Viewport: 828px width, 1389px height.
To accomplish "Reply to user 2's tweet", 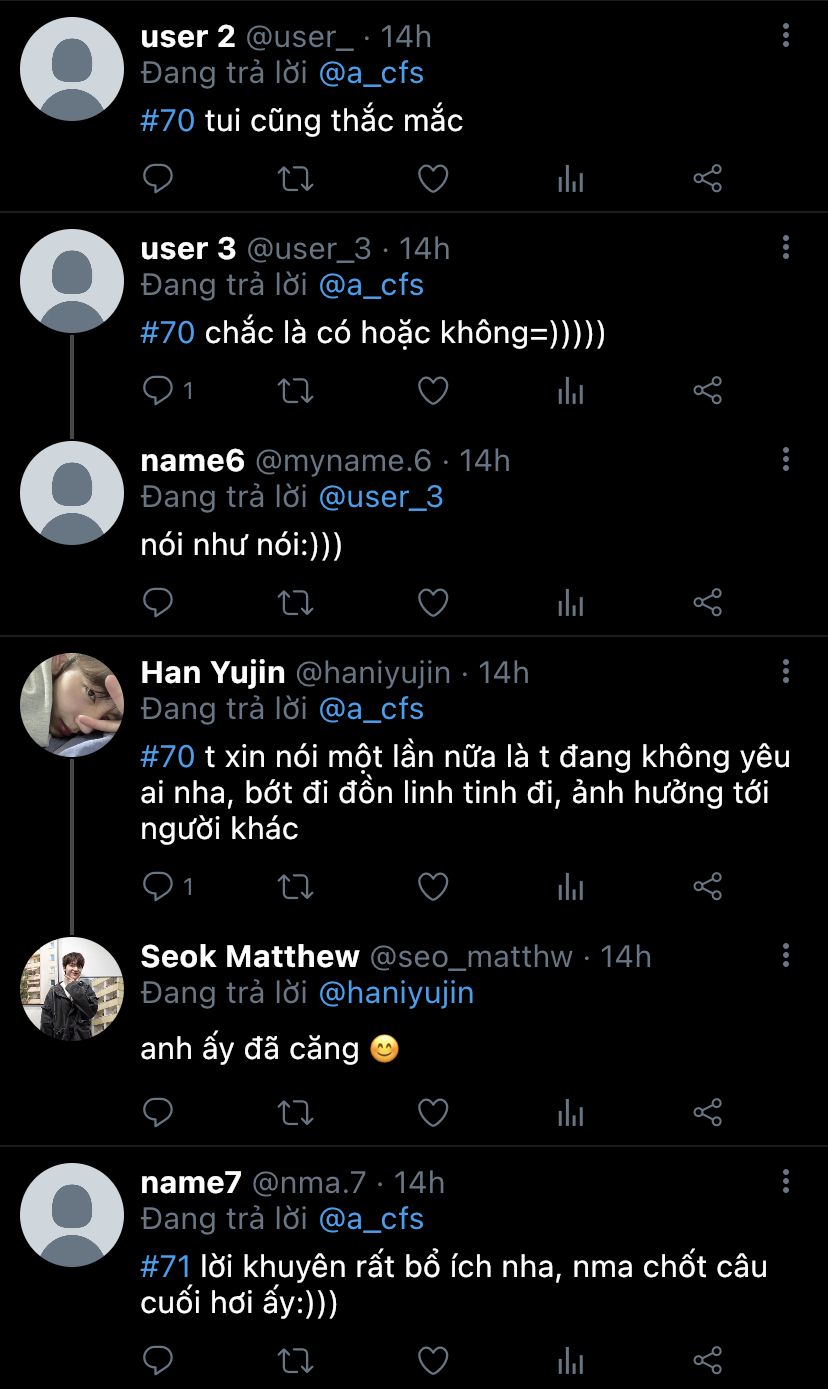I will coord(158,180).
